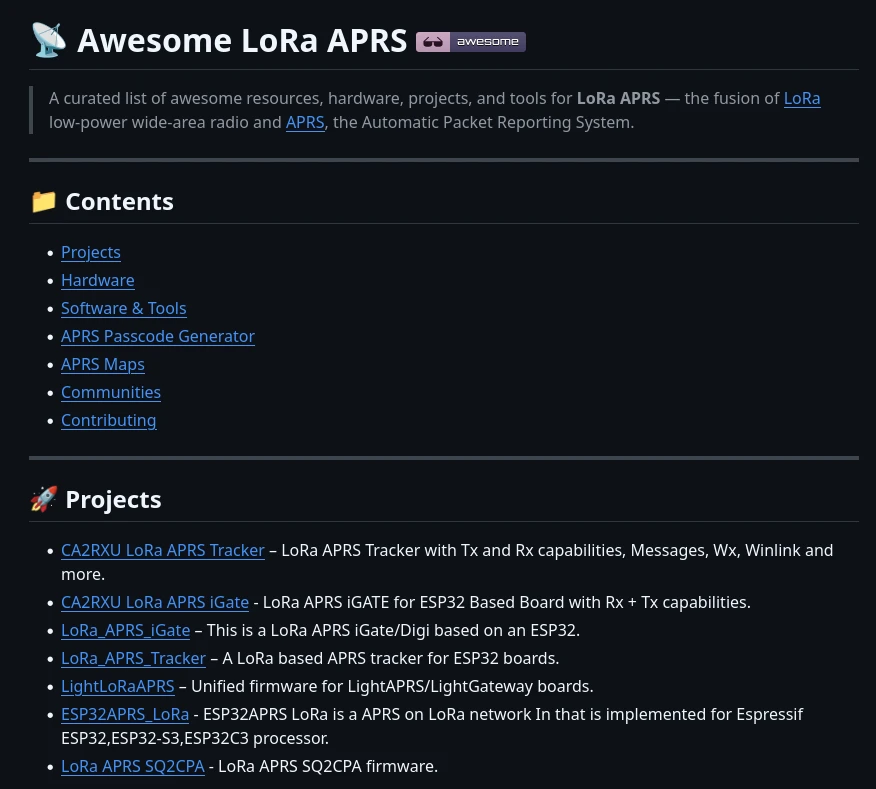Click the Projects section heading text
876x789 pixels.
click(113, 500)
